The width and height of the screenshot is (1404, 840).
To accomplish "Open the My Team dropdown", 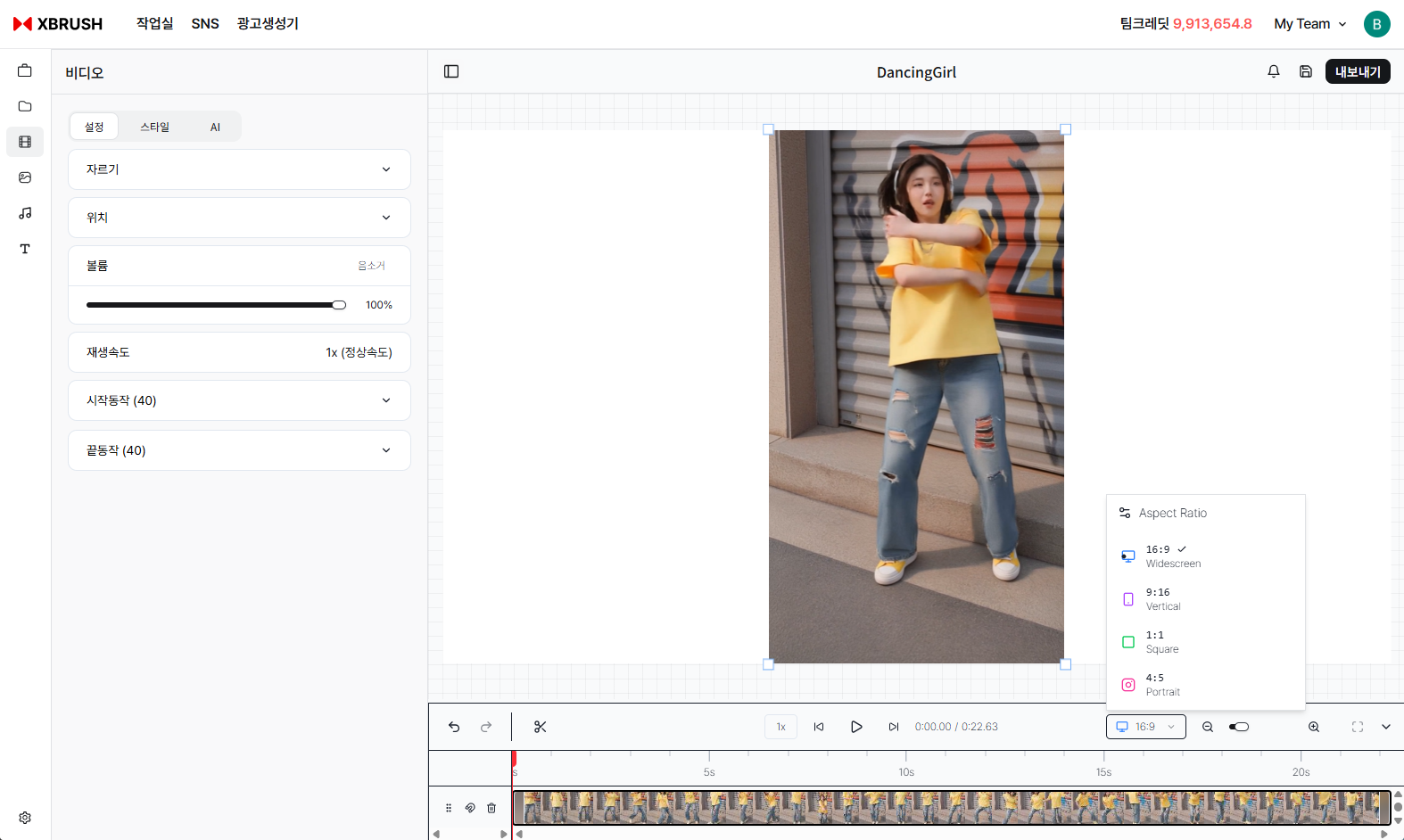I will coord(1309,24).
